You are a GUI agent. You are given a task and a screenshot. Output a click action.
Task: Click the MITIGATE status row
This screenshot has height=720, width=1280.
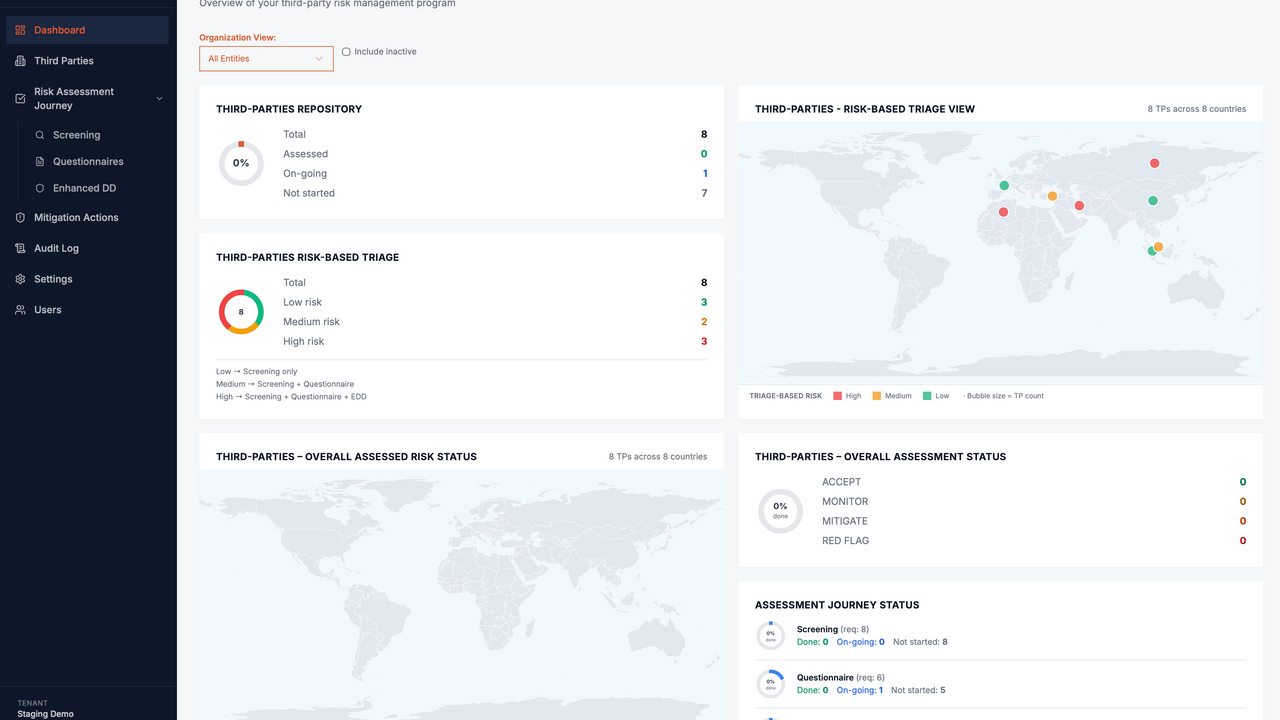(x=1034, y=521)
